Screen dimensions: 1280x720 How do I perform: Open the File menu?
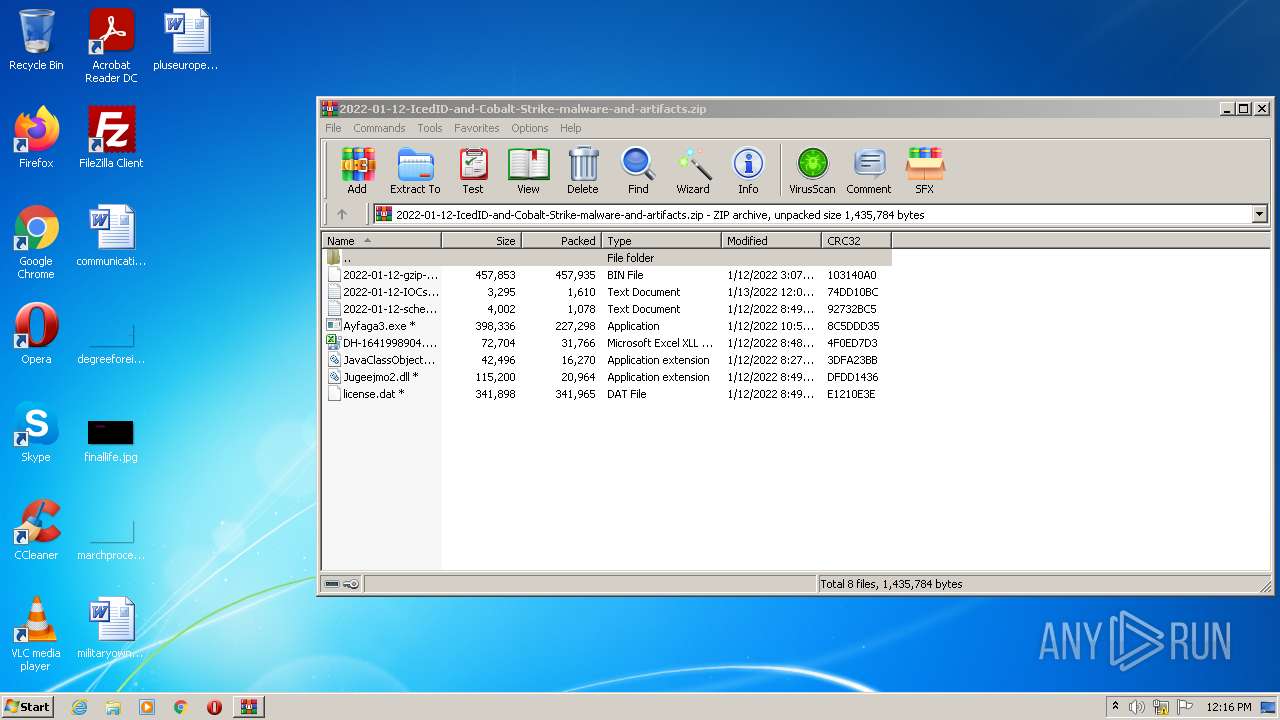click(333, 128)
